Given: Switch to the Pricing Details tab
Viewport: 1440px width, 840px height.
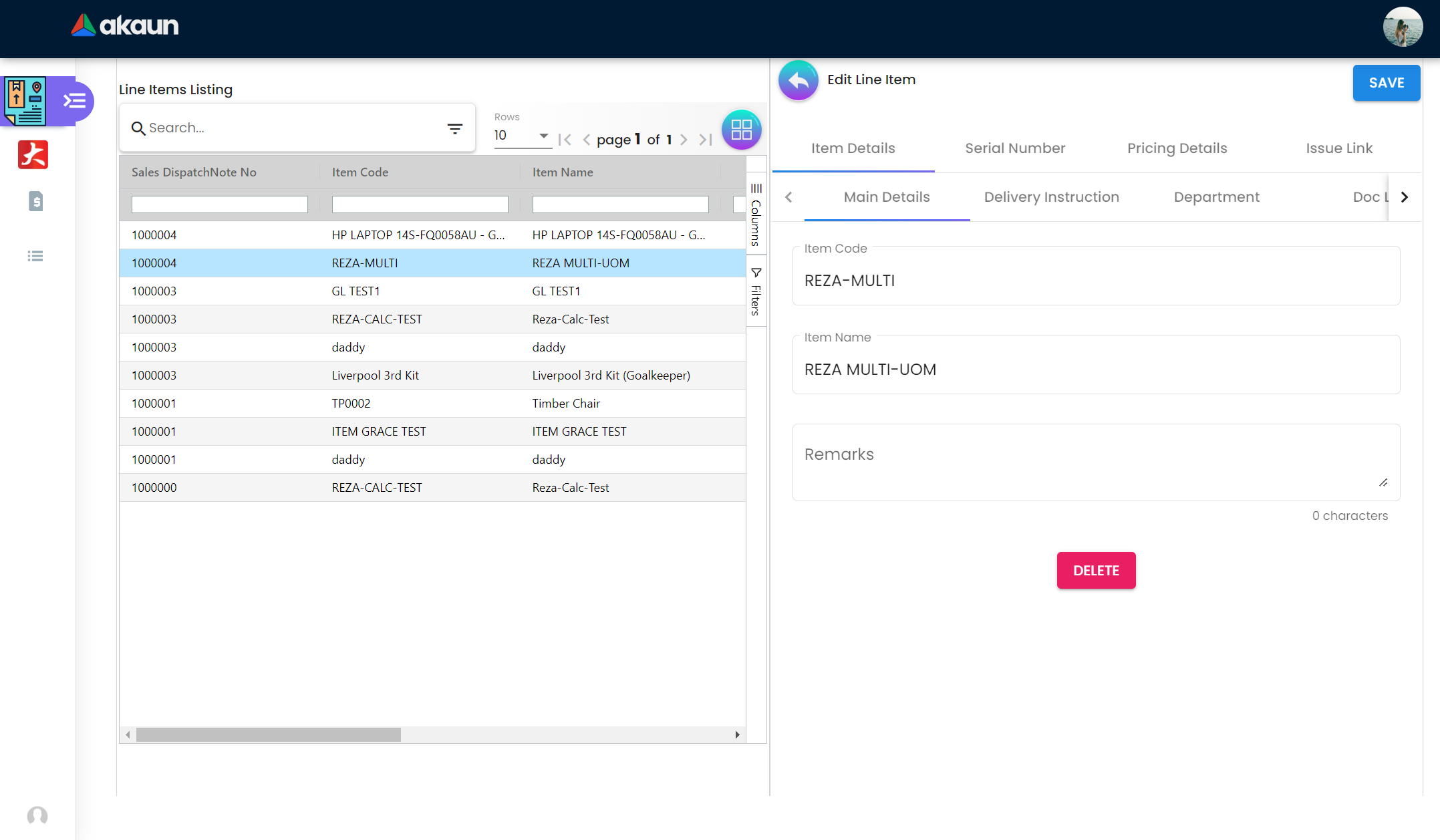Looking at the screenshot, I should 1177,148.
